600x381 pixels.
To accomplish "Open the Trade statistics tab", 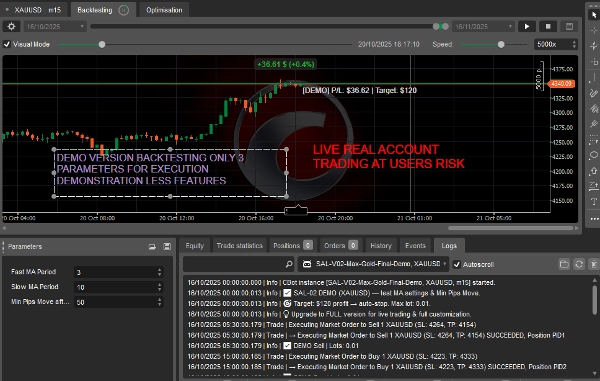I will (240, 246).
